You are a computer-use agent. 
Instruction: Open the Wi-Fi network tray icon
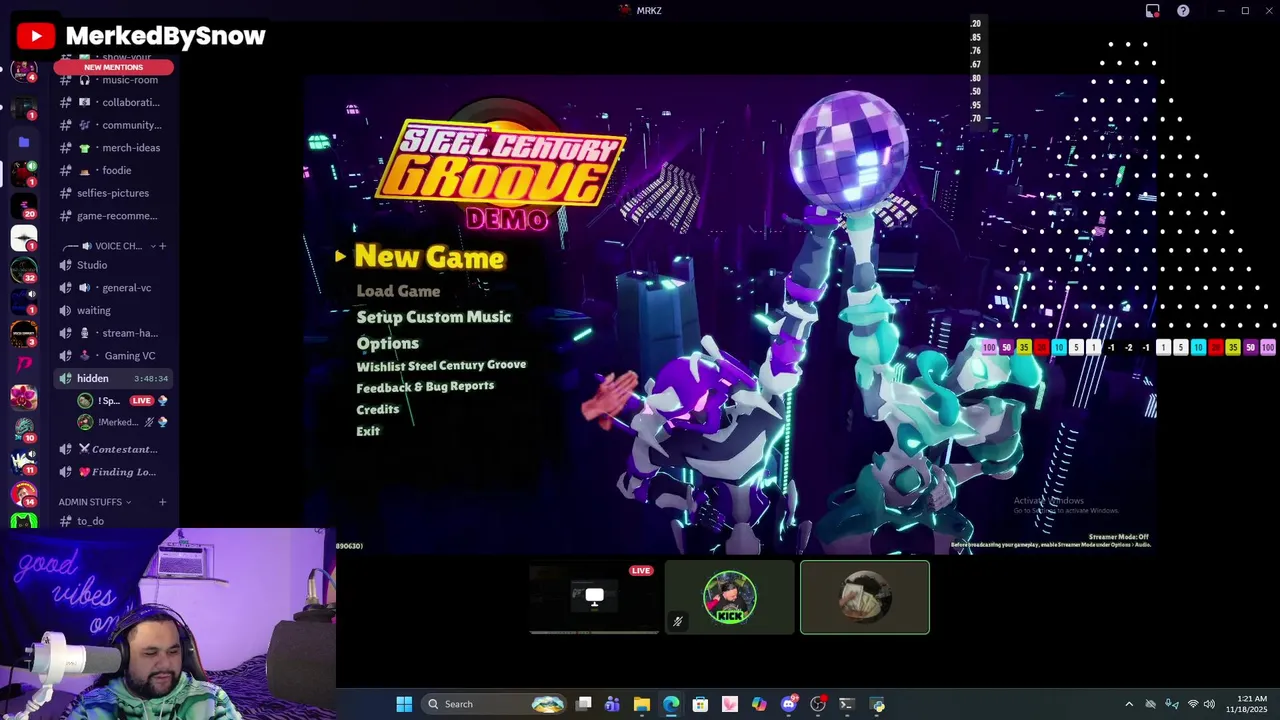(1192, 704)
